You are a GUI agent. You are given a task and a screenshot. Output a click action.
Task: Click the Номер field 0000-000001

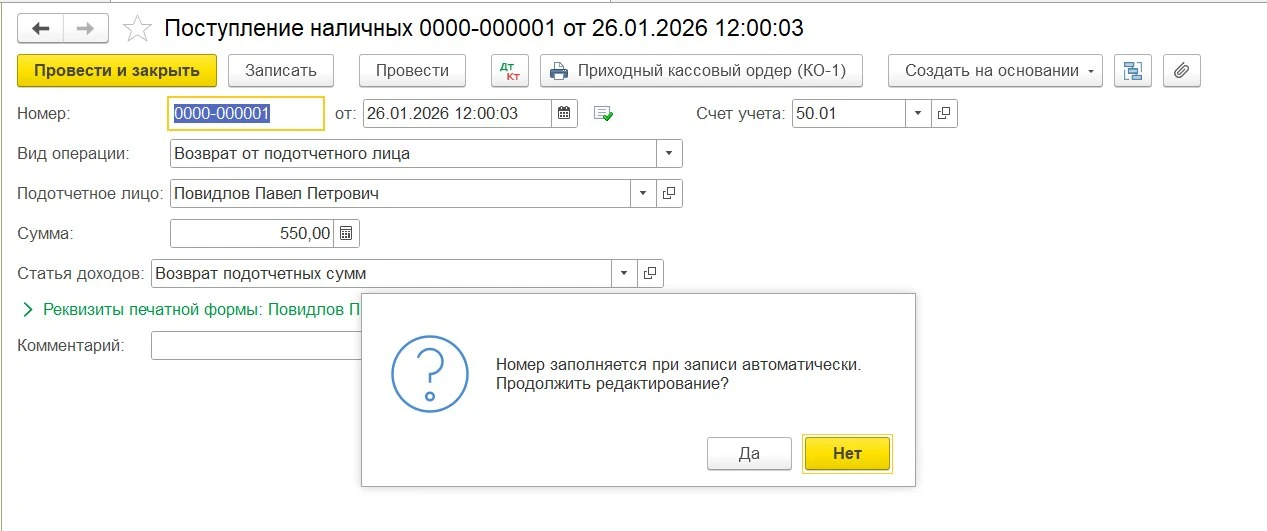[246, 113]
